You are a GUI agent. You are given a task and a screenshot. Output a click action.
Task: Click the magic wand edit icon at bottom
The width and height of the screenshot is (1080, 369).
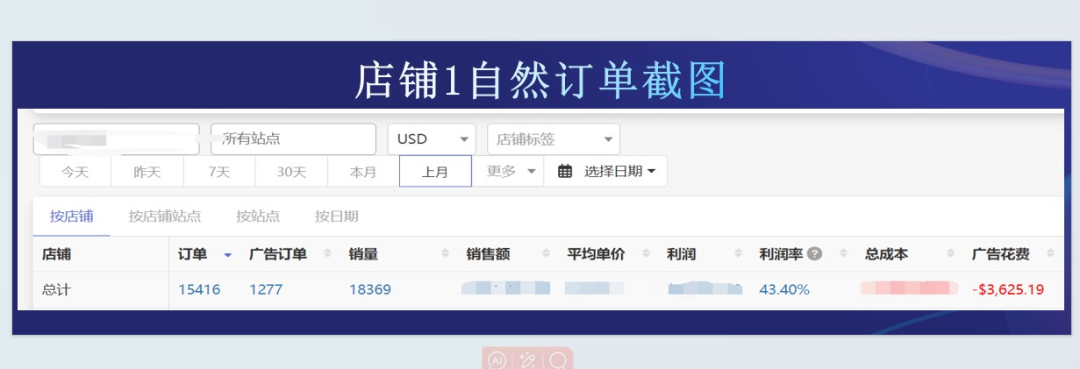(x=528, y=360)
